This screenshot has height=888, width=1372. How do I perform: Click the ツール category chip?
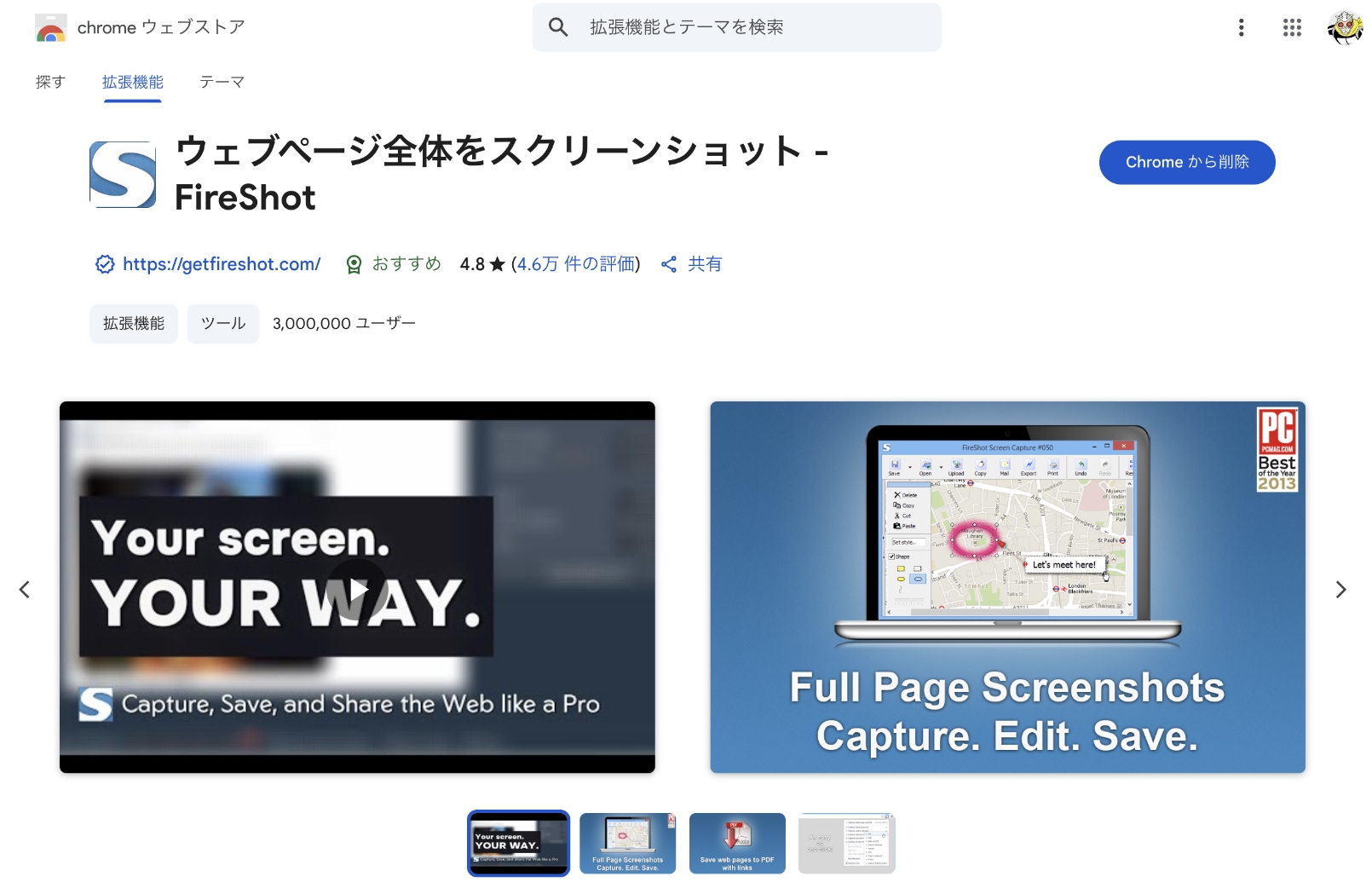[223, 324]
